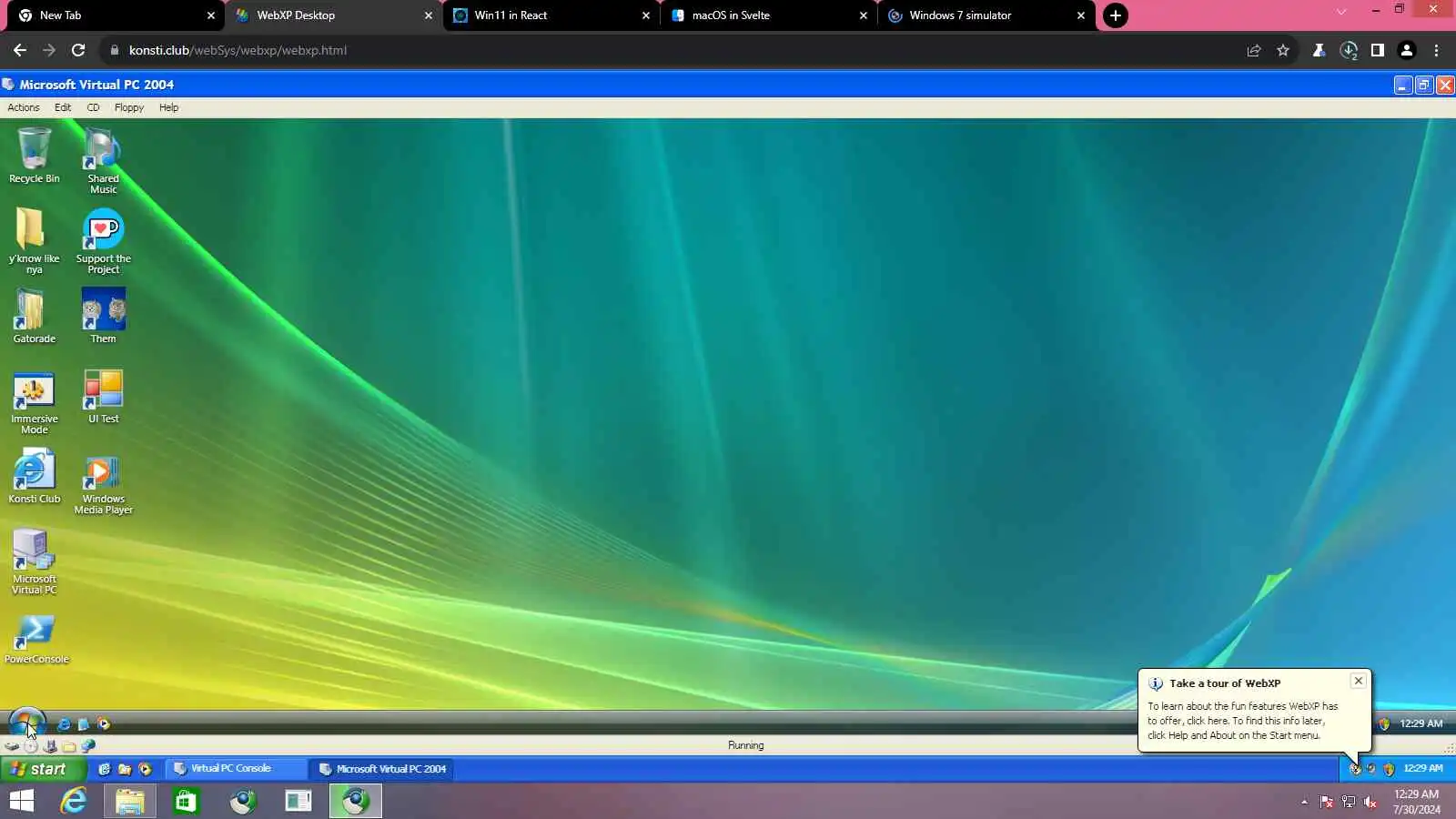The width and height of the screenshot is (1456, 819).
Task: Click the 'Take a tour of WebXP' balloon title
Action: tap(1225, 683)
